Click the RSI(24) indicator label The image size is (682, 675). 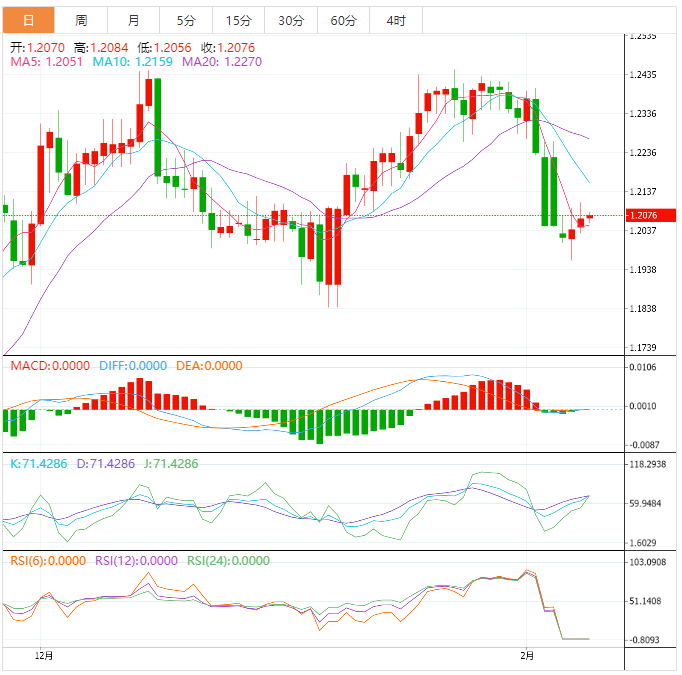click(x=228, y=561)
